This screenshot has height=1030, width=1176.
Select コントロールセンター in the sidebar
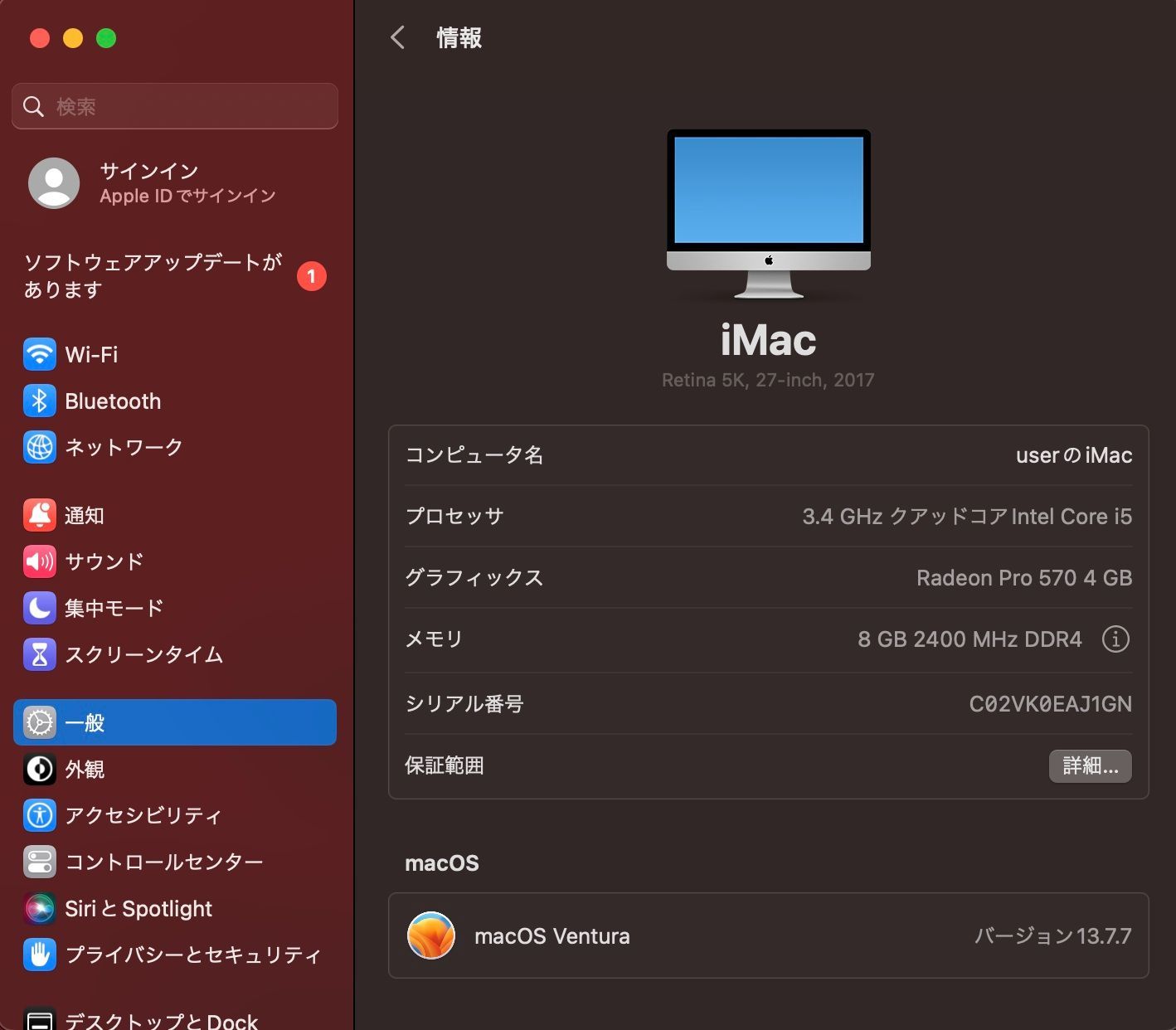click(175, 862)
